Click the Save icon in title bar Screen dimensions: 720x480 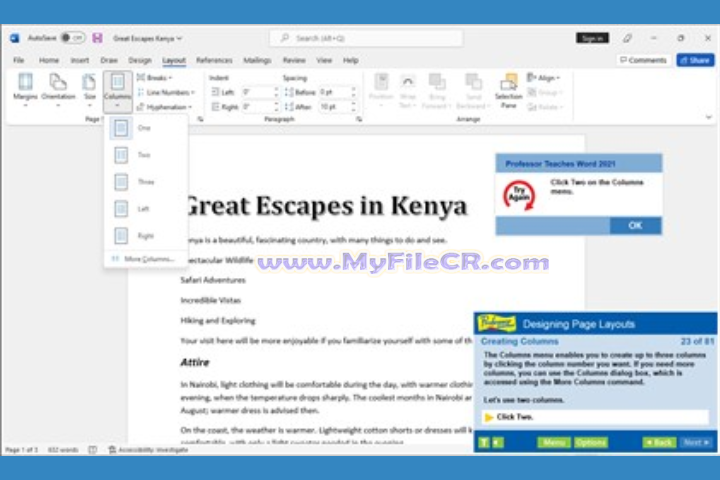tap(97, 38)
